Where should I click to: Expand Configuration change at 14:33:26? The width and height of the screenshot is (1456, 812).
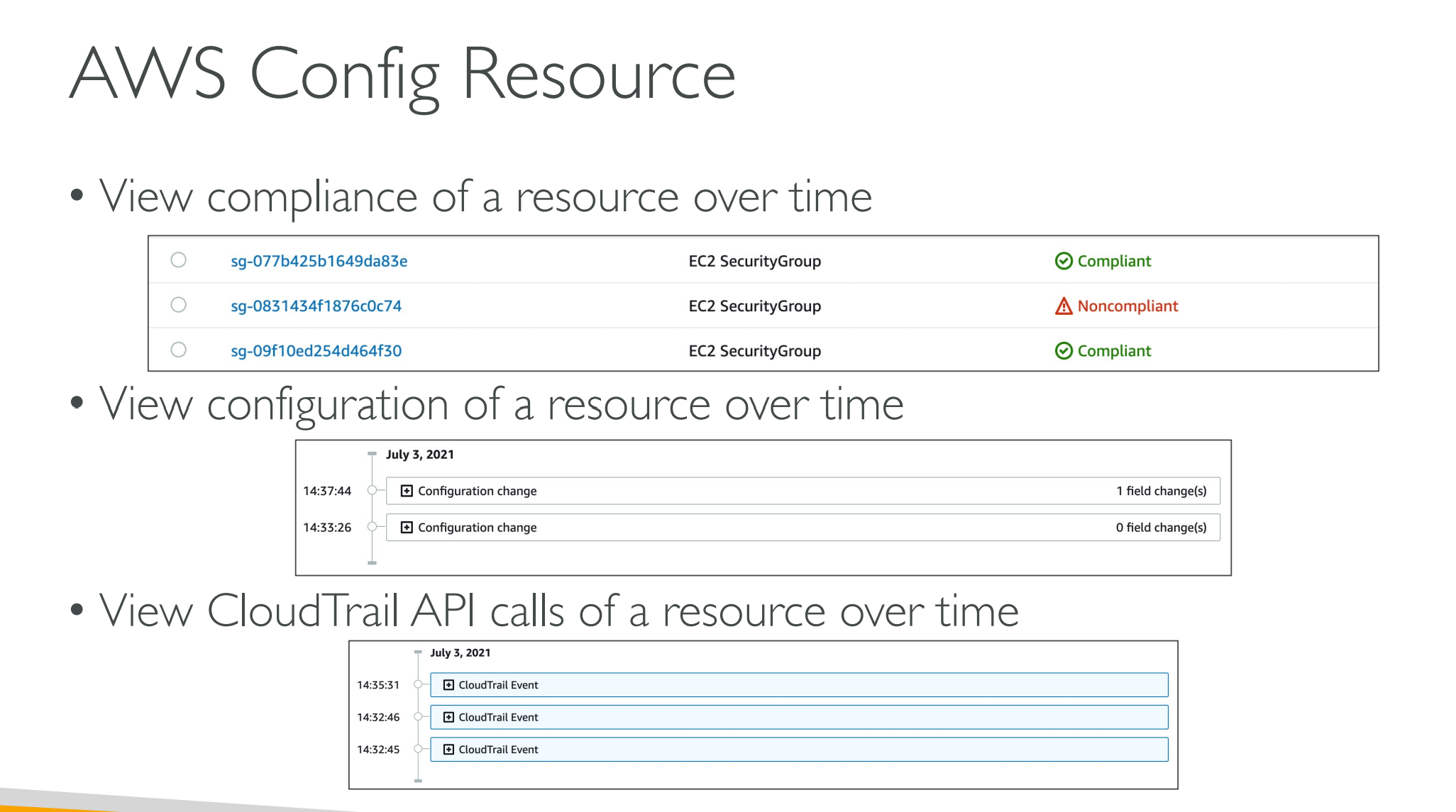(x=407, y=527)
